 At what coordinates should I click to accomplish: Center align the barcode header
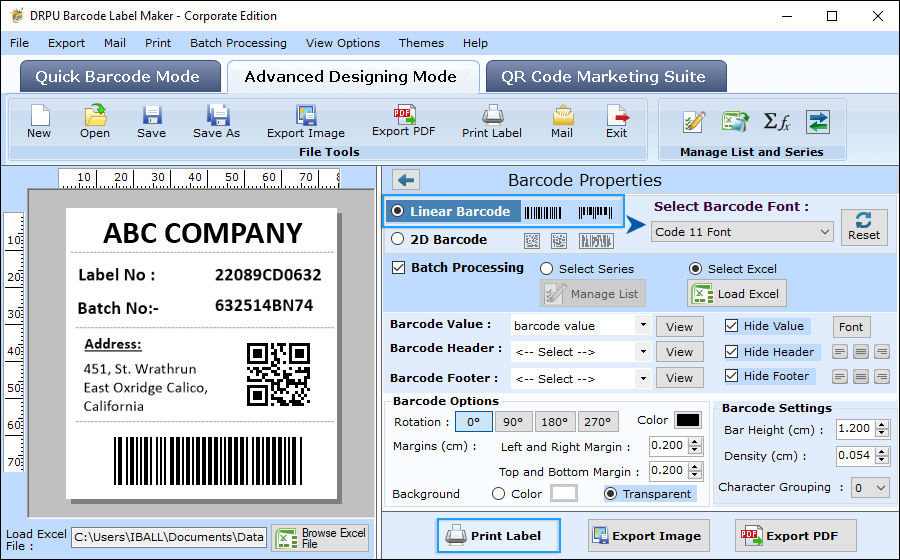tap(860, 351)
